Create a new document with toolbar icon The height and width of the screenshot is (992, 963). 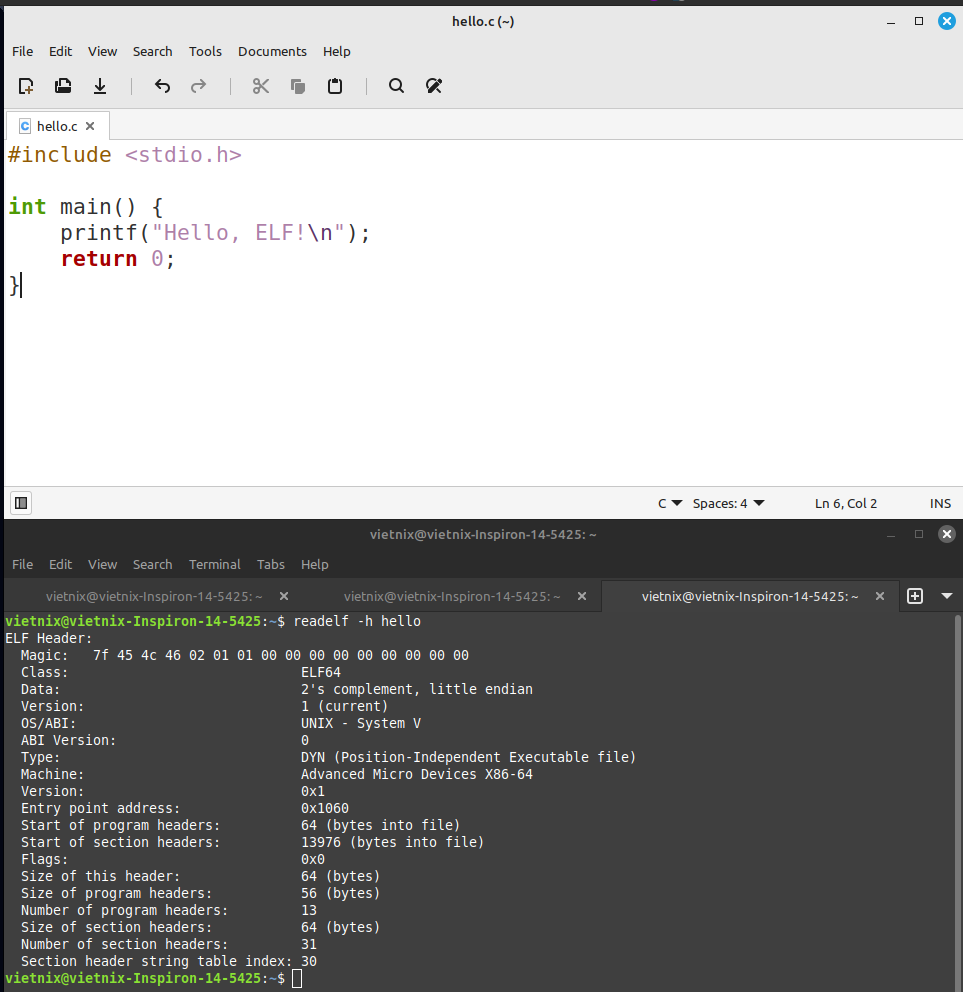point(26,86)
